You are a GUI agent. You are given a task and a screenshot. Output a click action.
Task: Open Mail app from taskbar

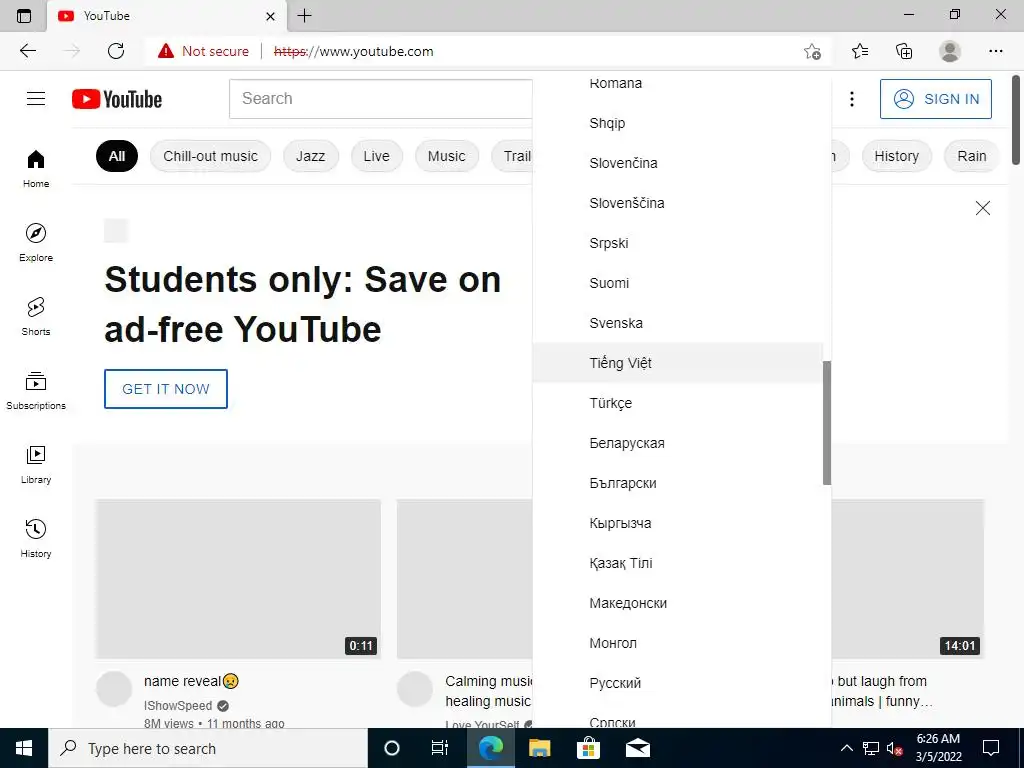pyautogui.click(x=638, y=748)
